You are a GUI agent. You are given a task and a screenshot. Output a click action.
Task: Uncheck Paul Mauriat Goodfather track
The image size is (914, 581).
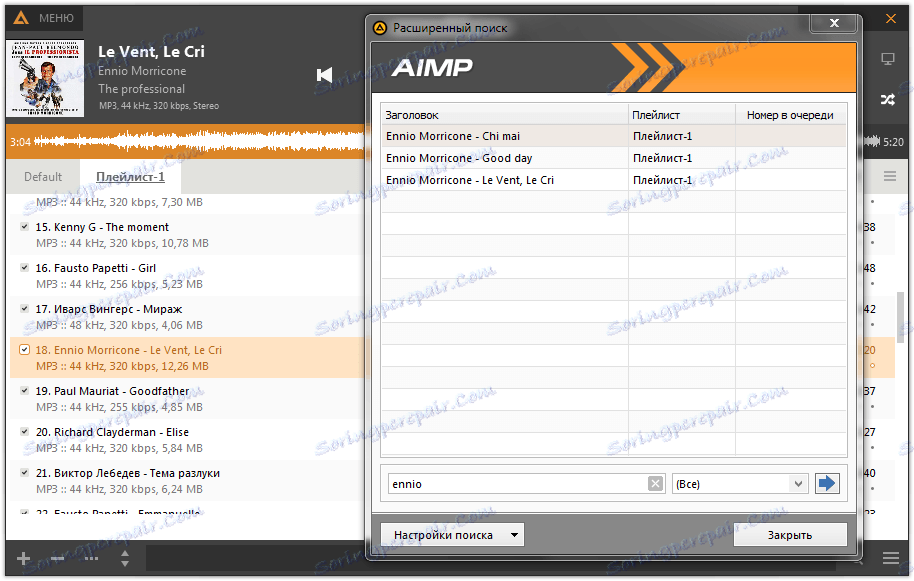pyautogui.click(x=23, y=390)
